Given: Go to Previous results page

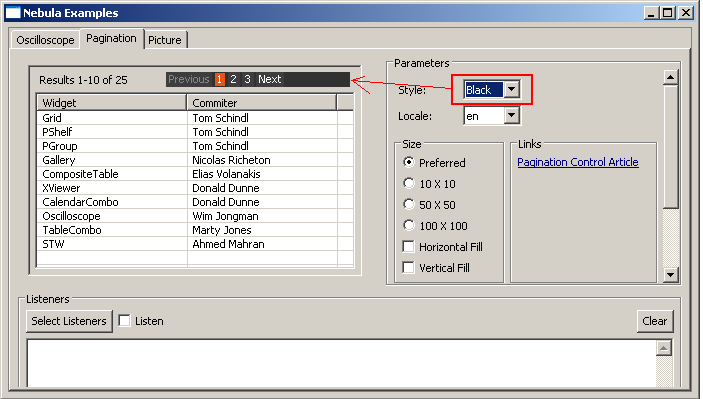Looking at the screenshot, I should tap(189, 79).
